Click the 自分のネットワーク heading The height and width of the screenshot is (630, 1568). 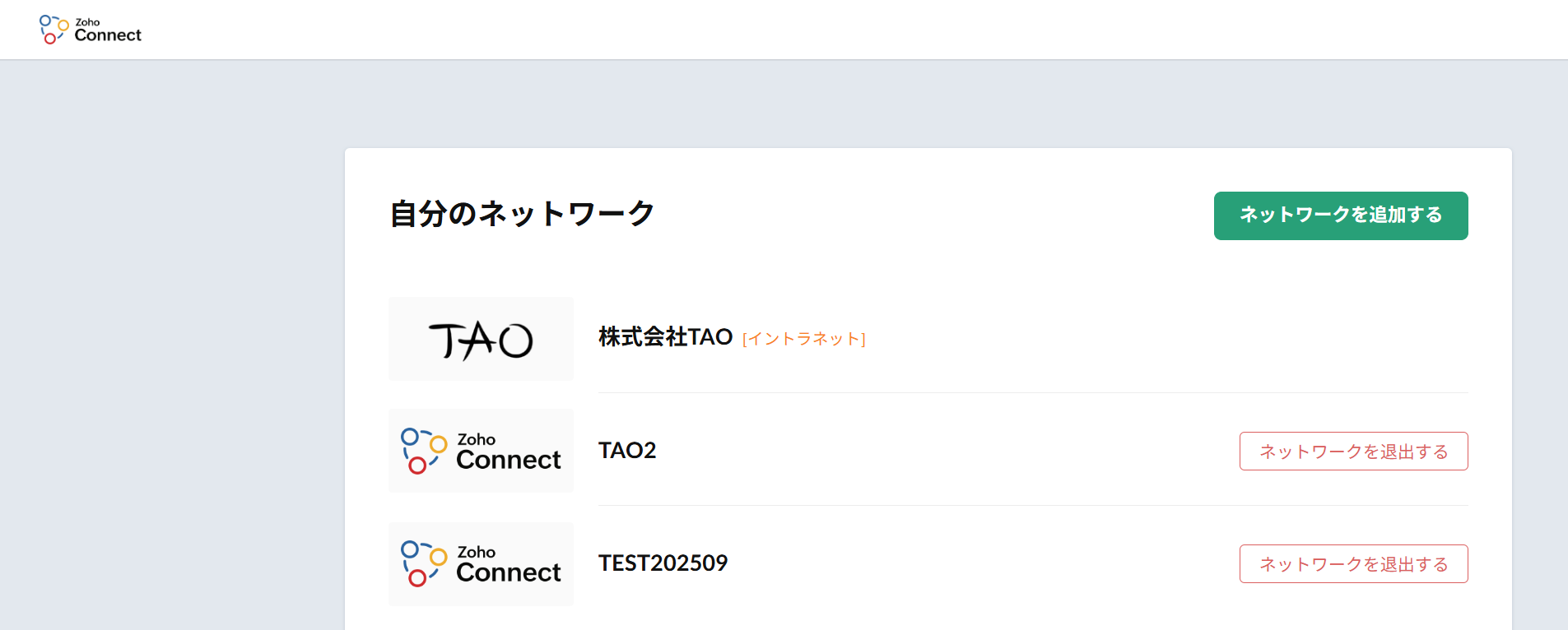click(x=522, y=214)
